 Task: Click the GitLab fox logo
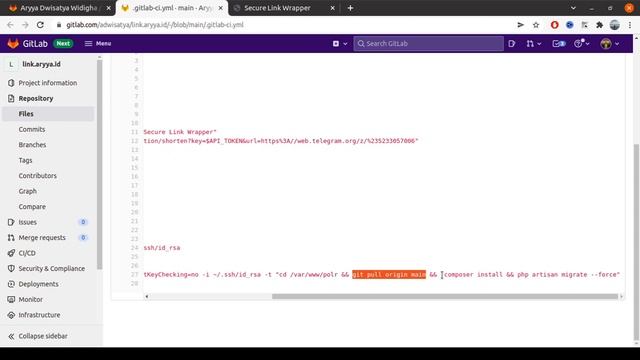pyautogui.click(x=13, y=43)
